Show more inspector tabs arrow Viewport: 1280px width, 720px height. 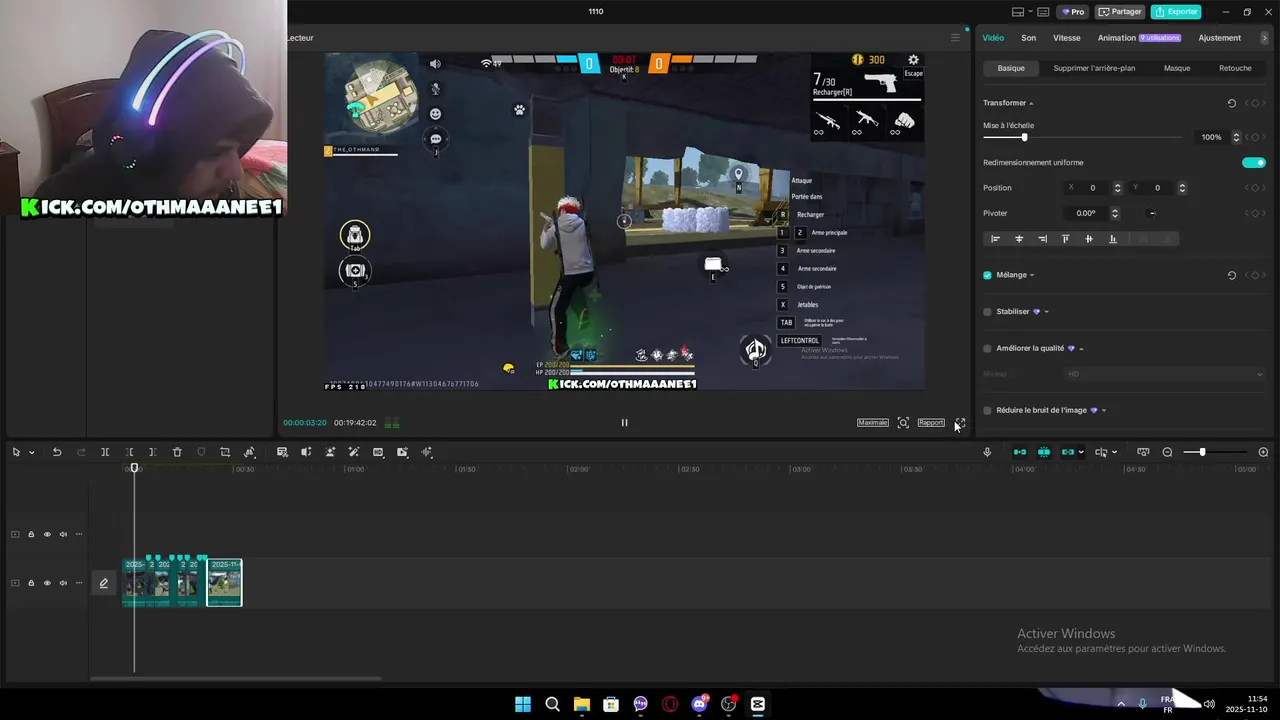click(x=1265, y=38)
